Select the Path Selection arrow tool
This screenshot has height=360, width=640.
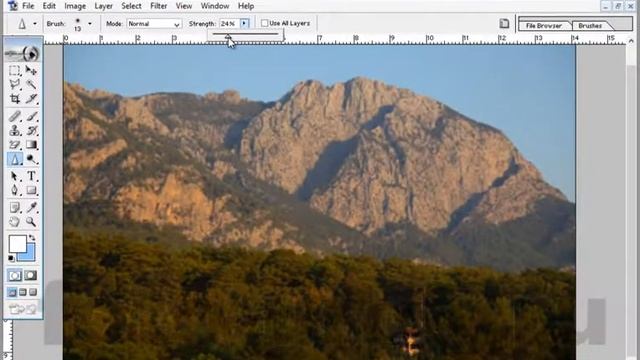15,176
